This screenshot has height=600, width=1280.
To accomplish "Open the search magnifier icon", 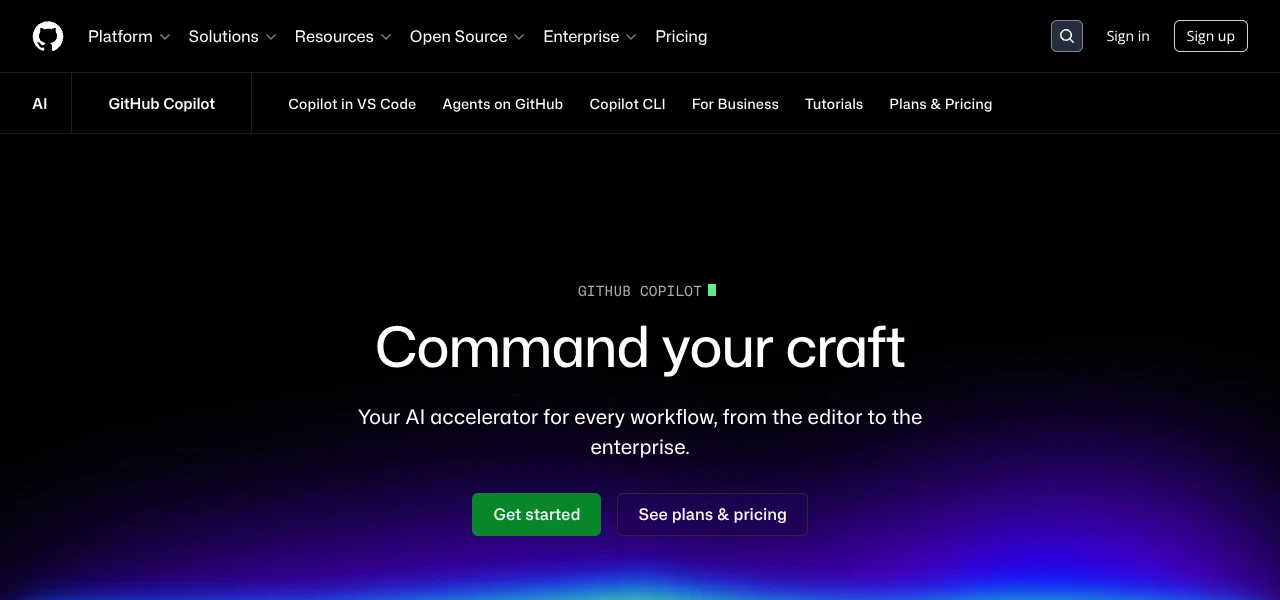I will pos(1067,36).
